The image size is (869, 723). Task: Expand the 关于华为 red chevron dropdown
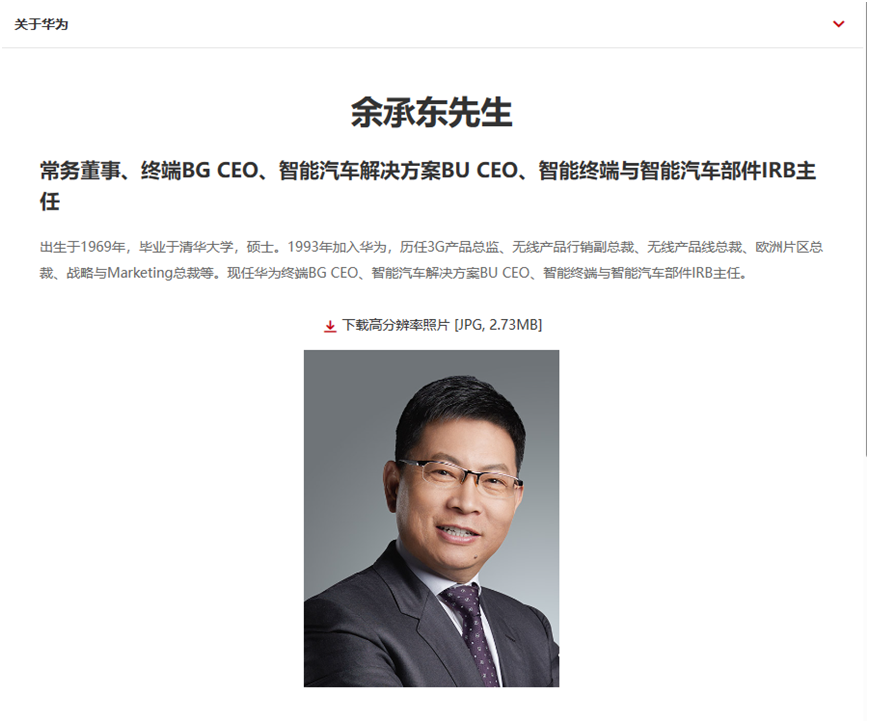coord(839,24)
